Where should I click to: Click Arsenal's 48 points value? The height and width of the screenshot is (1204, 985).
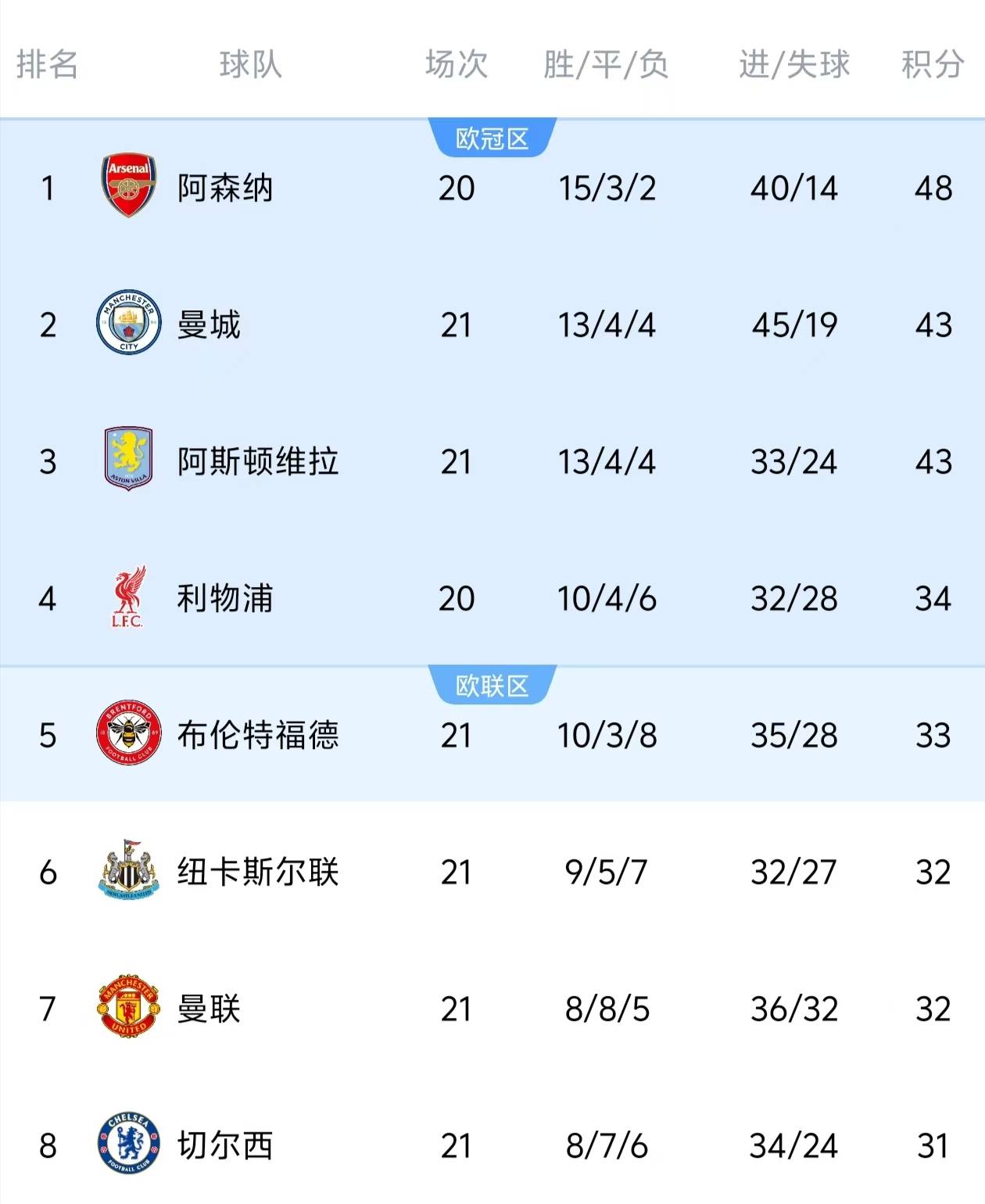pos(933,188)
